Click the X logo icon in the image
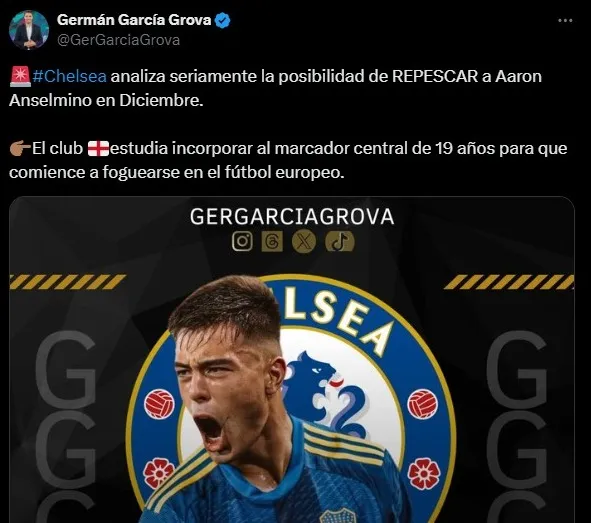591x523 pixels. click(304, 242)
